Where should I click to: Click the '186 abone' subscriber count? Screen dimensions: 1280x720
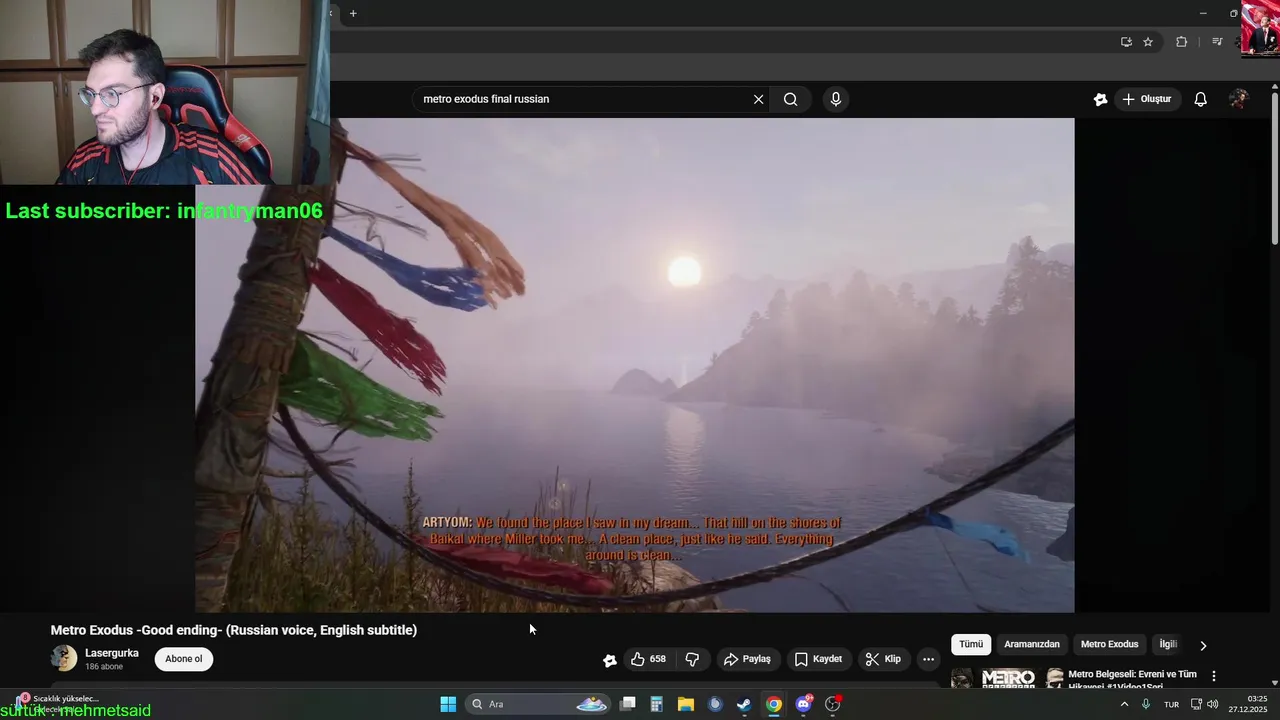tap(104, 667)
